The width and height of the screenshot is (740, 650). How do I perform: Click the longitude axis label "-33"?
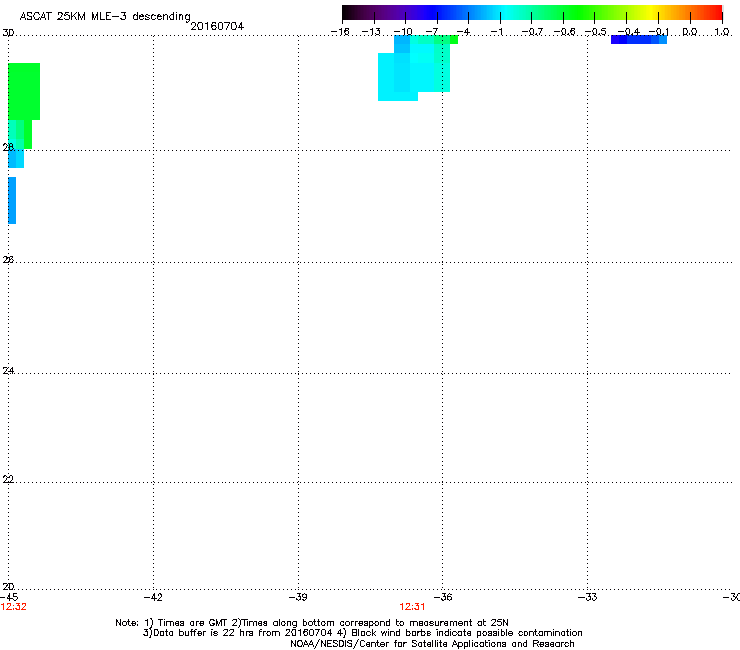(588, 597)
